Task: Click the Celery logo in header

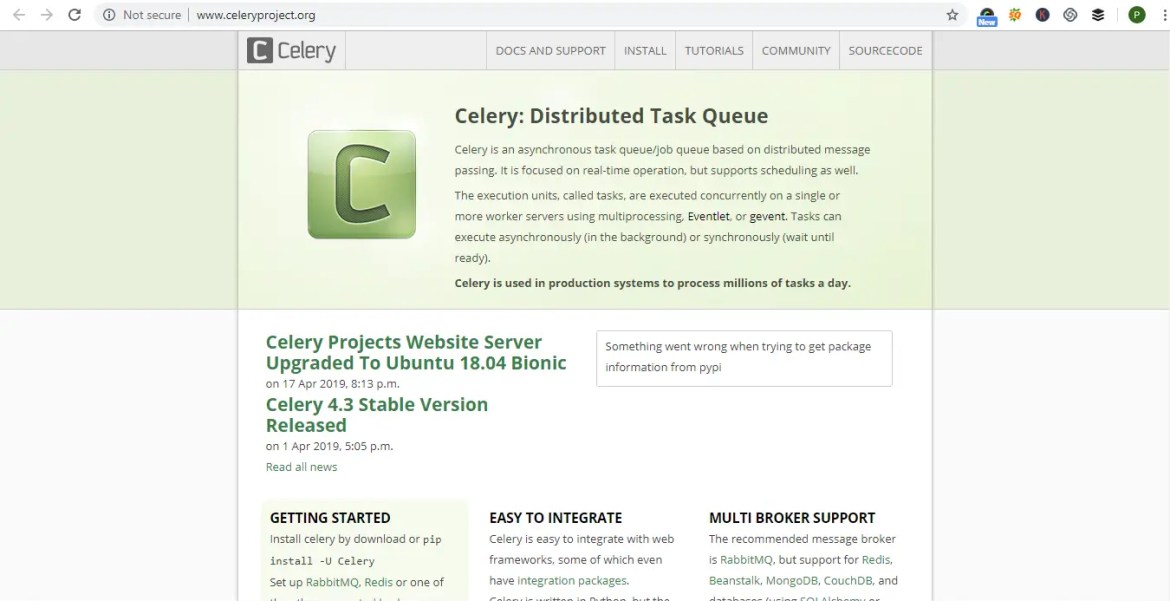Action: pos(292,51)
